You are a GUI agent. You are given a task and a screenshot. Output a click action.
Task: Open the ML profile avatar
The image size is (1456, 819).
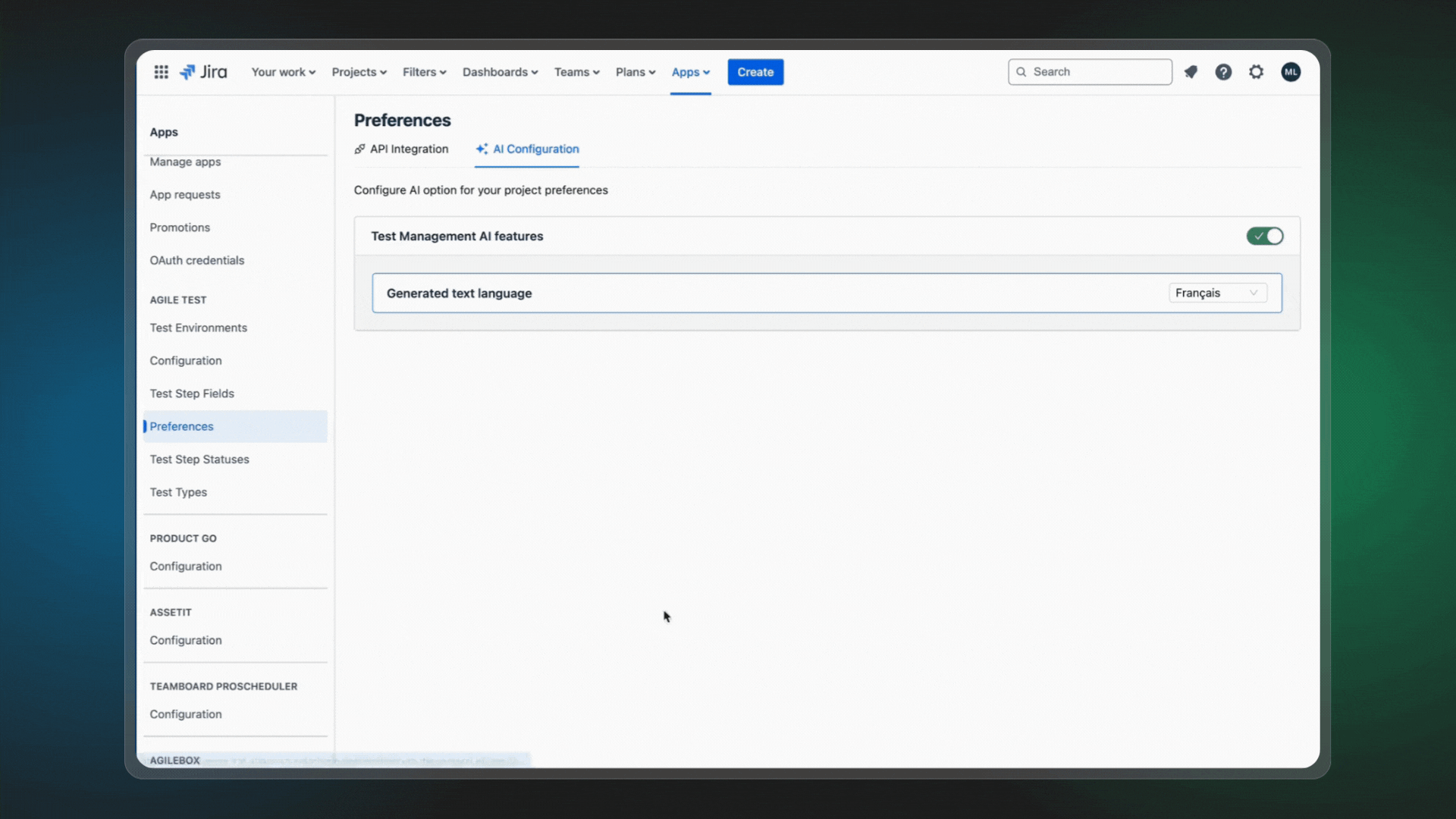pyautogui.click(x=1291, y=72)
